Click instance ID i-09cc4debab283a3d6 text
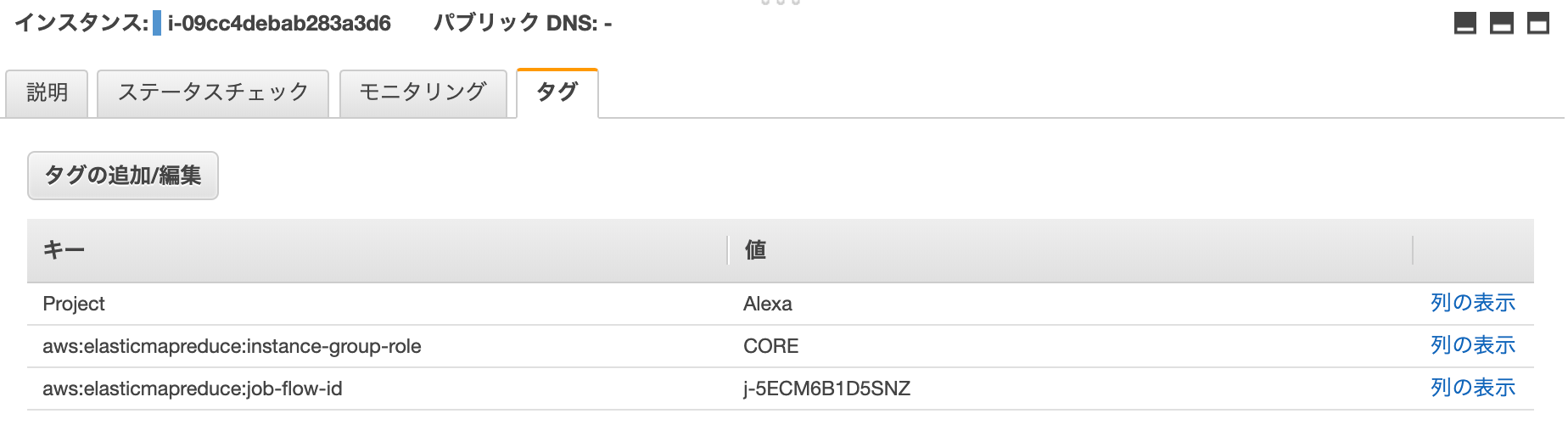The height and width of the screenshot is (436, 1568). [279, 23]
